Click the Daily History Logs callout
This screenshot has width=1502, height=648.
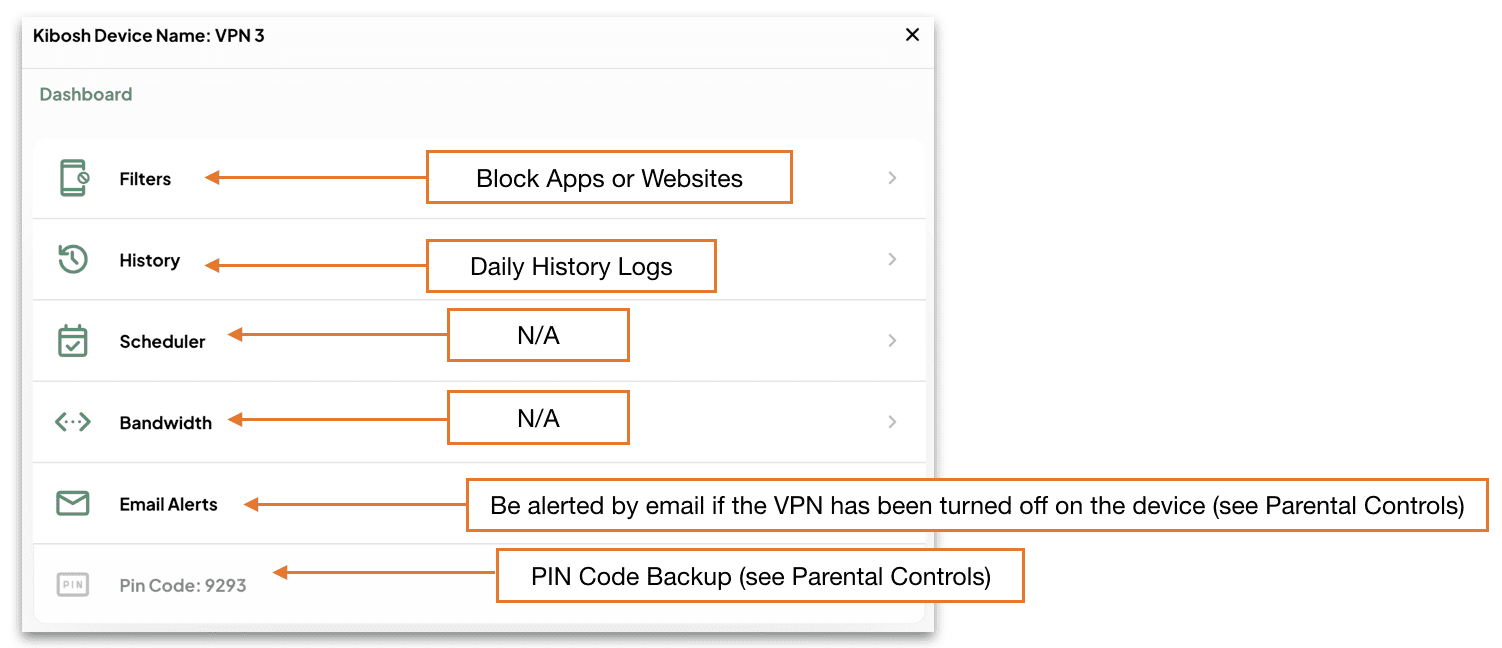[x=571, y=266]
